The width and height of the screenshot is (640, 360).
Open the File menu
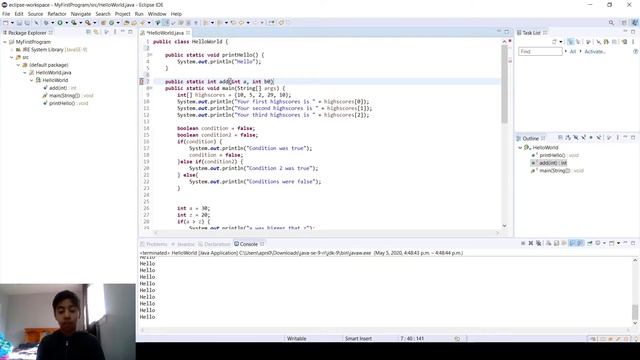coord(6,14)
